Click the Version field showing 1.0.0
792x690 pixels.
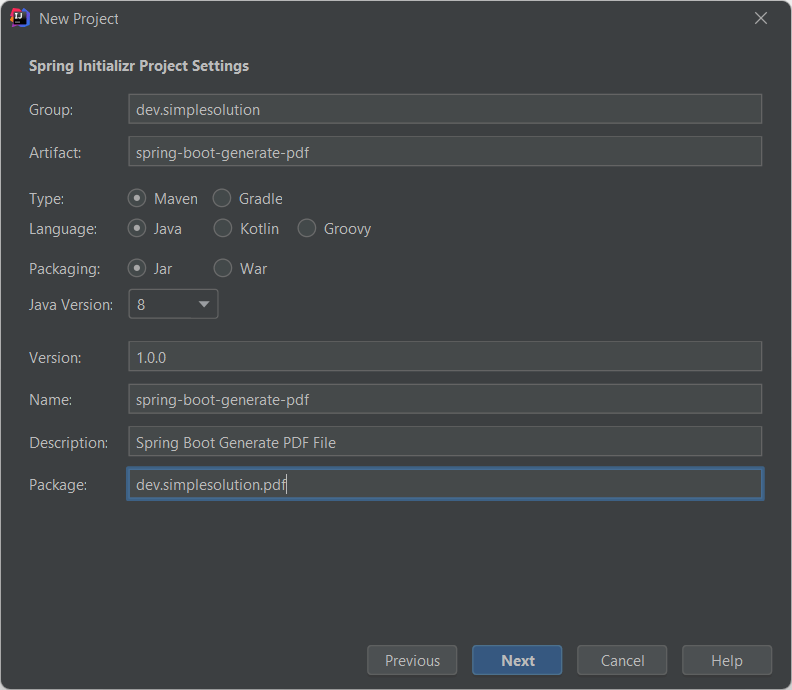(x=445, y=357)
